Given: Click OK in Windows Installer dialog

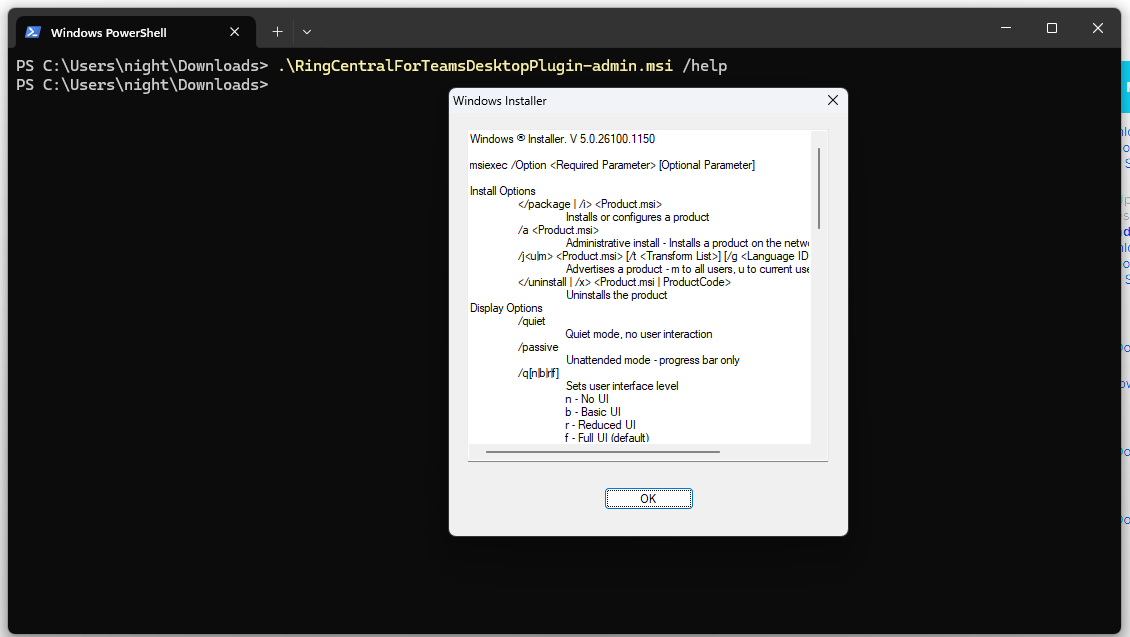Looking at the screenshot, I should pyautogui.click(x=649, y=499).
